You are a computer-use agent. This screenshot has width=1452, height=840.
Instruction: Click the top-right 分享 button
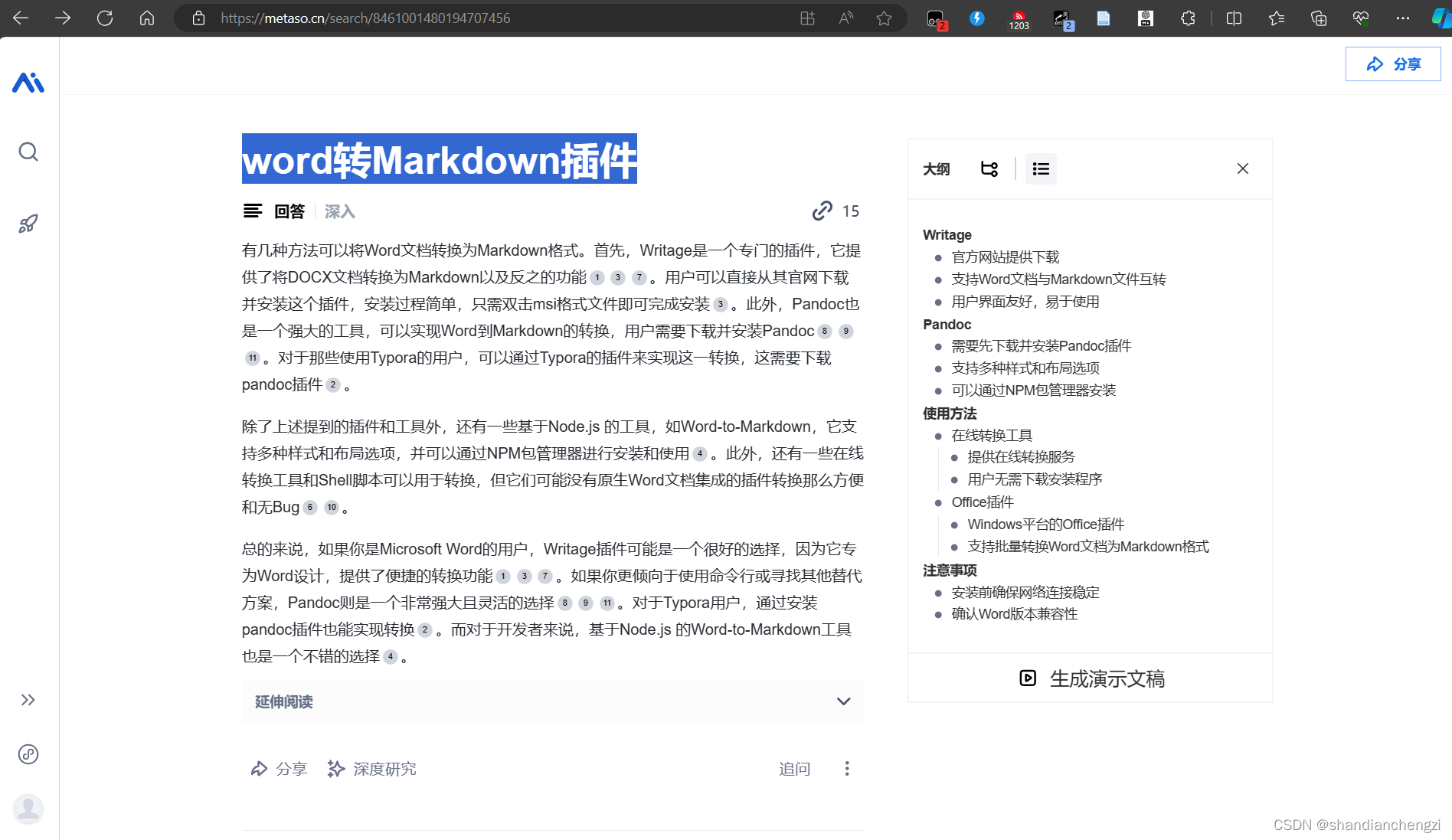[x=1393, y=64]
